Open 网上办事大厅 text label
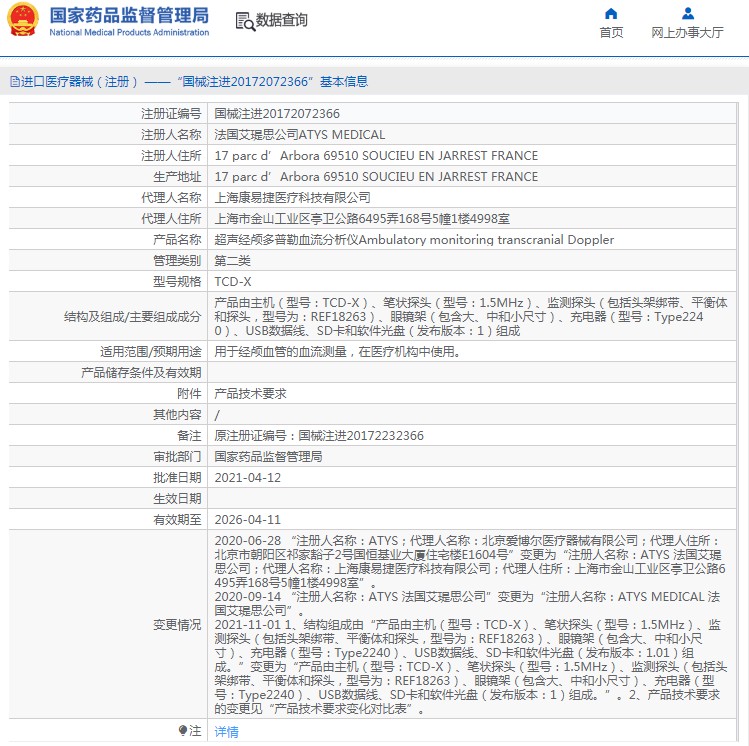The width and height of the screenshot is (749, 746). (687, 33)
